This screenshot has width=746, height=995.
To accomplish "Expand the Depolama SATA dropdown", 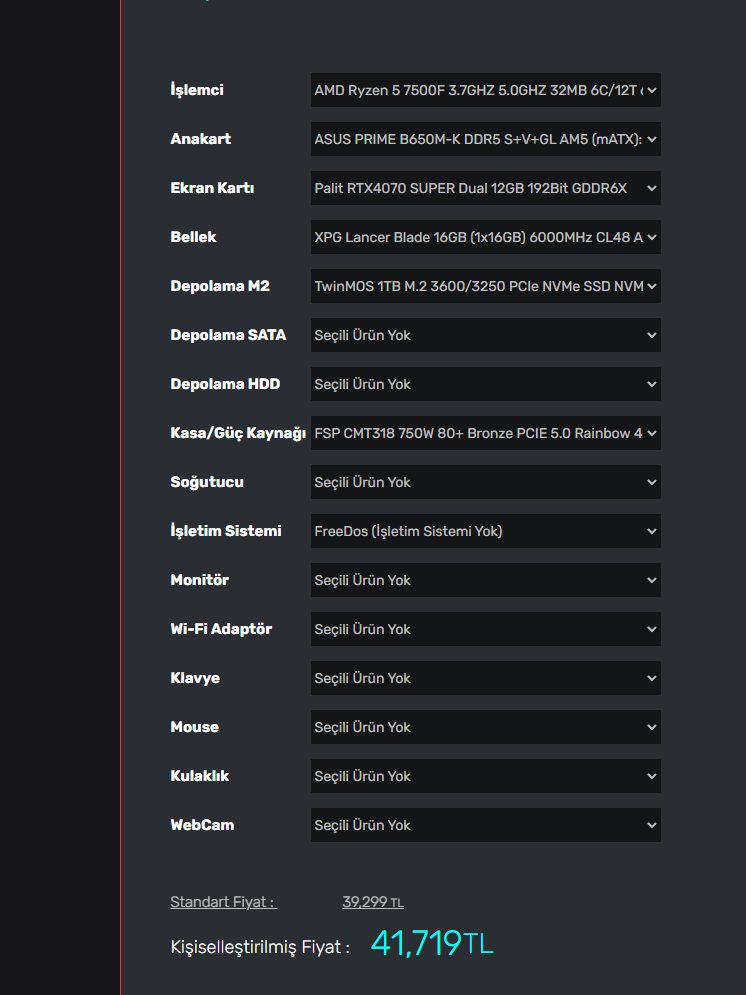I will [485, 335].
